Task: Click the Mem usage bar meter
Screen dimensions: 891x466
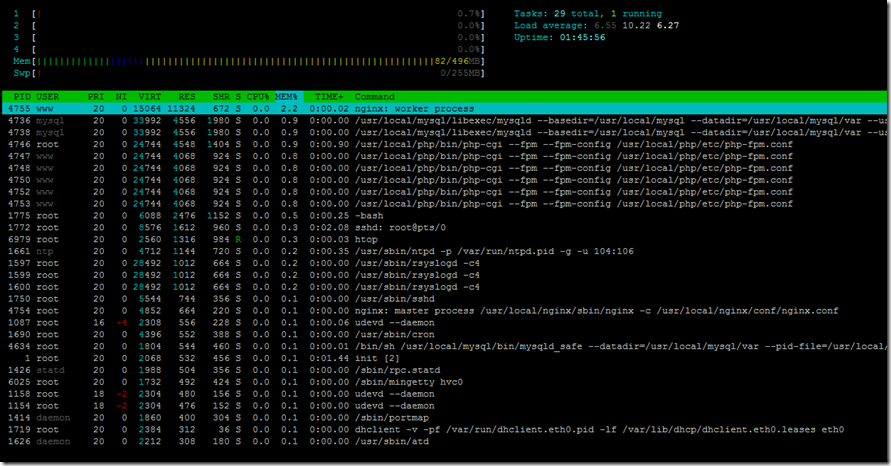Action: click(249, 61)
